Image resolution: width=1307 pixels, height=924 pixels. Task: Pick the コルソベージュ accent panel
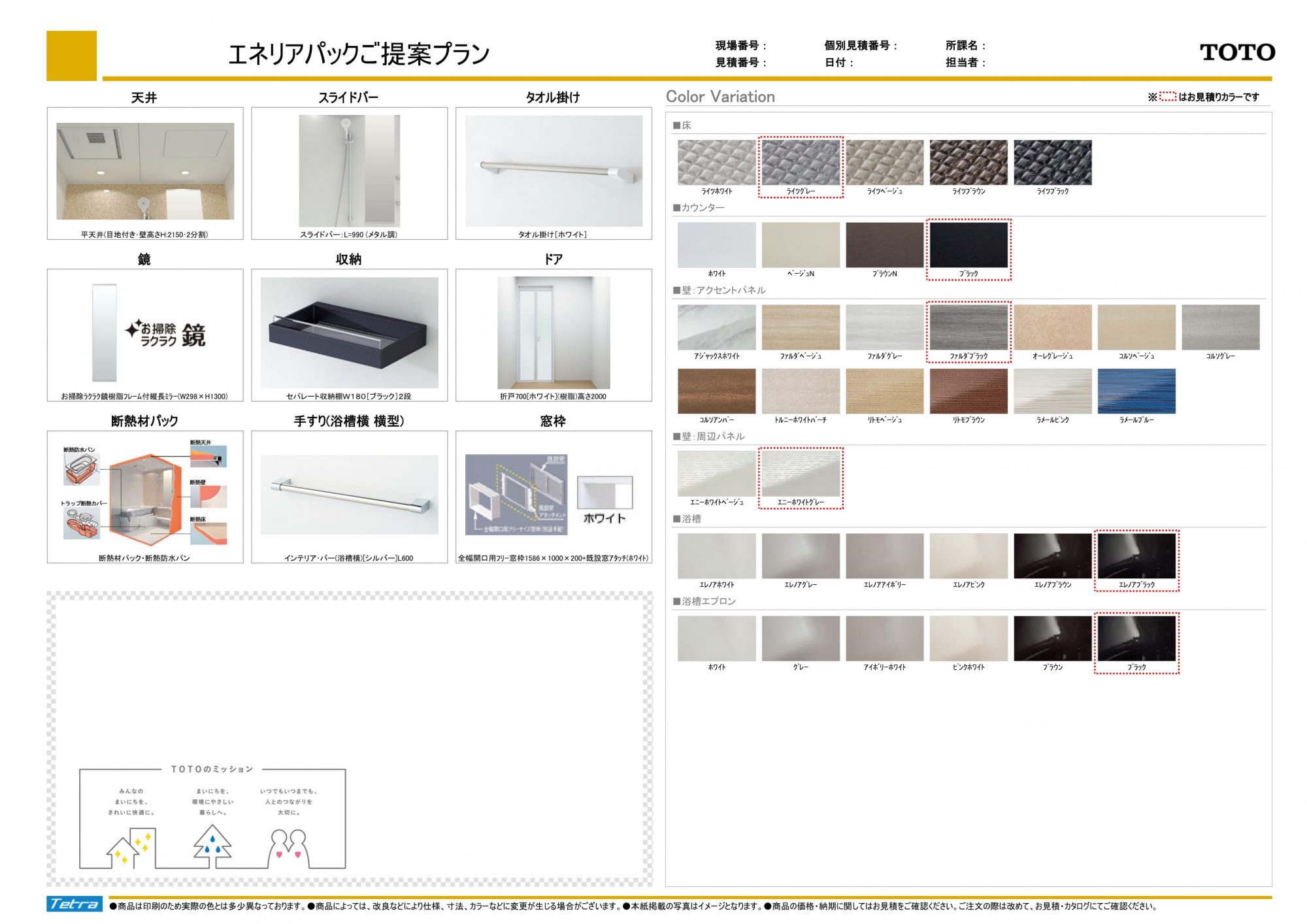click(1136, 327)
